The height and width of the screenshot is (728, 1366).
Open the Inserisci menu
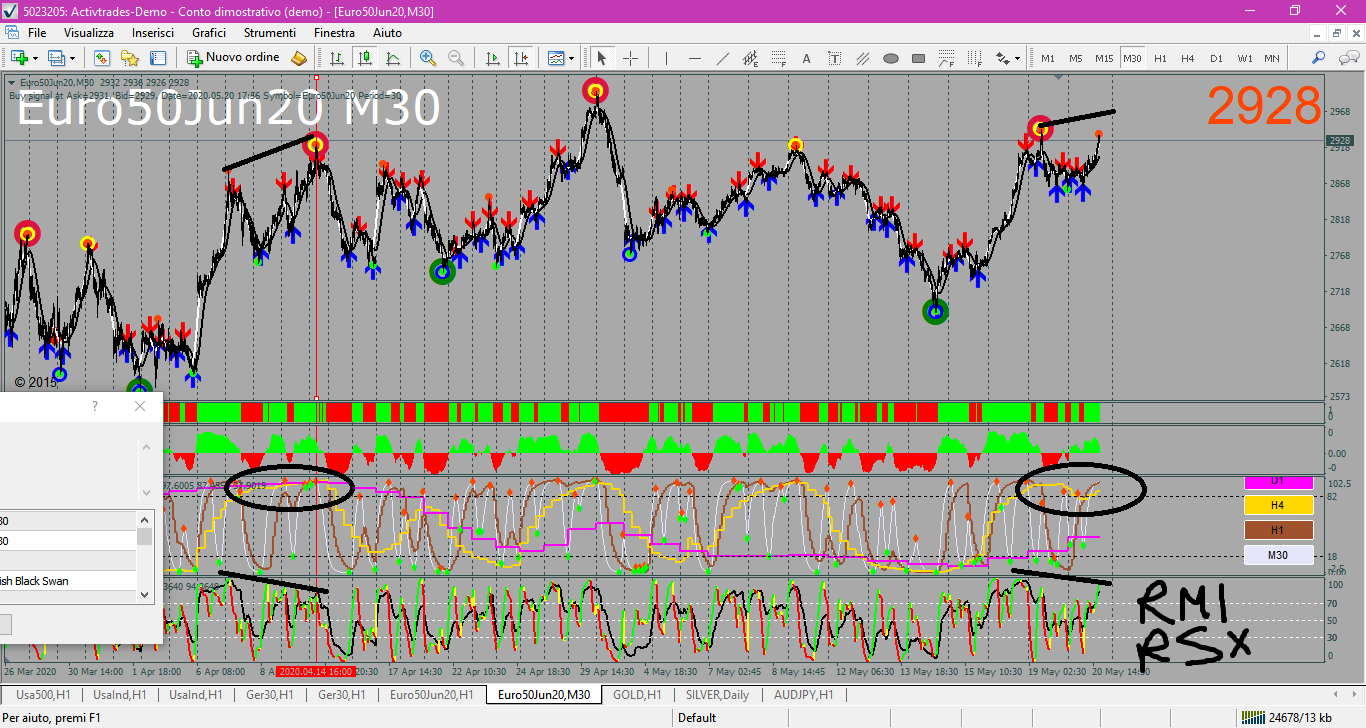pyautogui.click(x=153, y=33)
